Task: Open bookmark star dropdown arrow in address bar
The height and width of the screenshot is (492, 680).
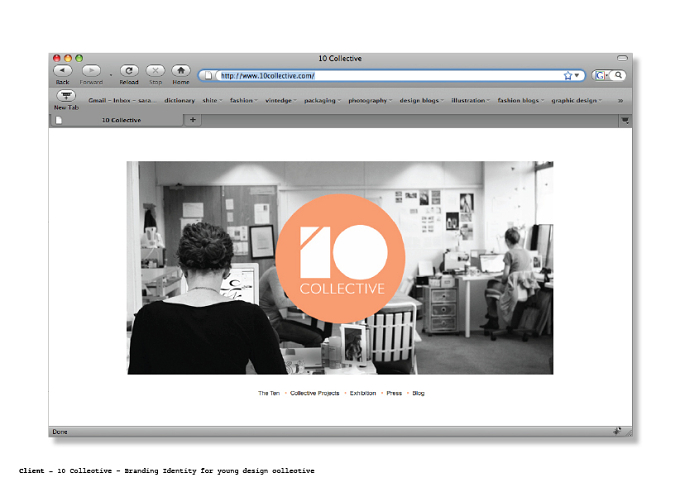Action: click(x=577, y=75)
